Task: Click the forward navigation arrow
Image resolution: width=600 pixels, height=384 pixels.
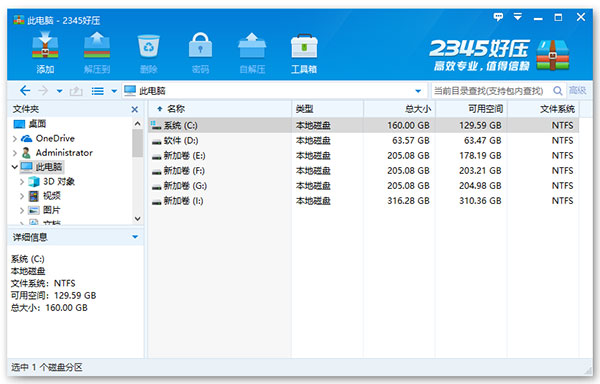Action: click(x=43, y=91)
